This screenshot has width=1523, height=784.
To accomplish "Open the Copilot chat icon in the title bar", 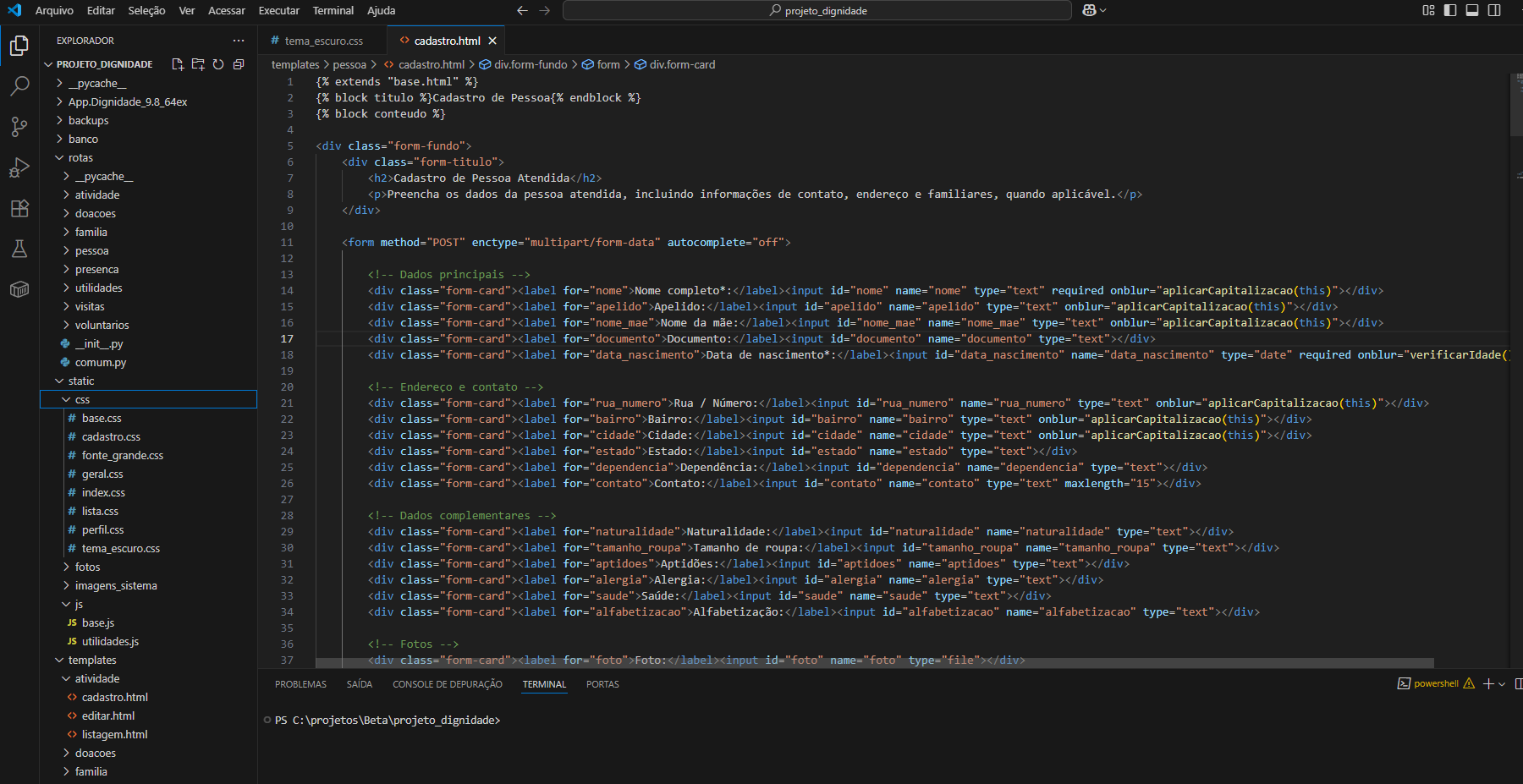I will point(1089,10).
